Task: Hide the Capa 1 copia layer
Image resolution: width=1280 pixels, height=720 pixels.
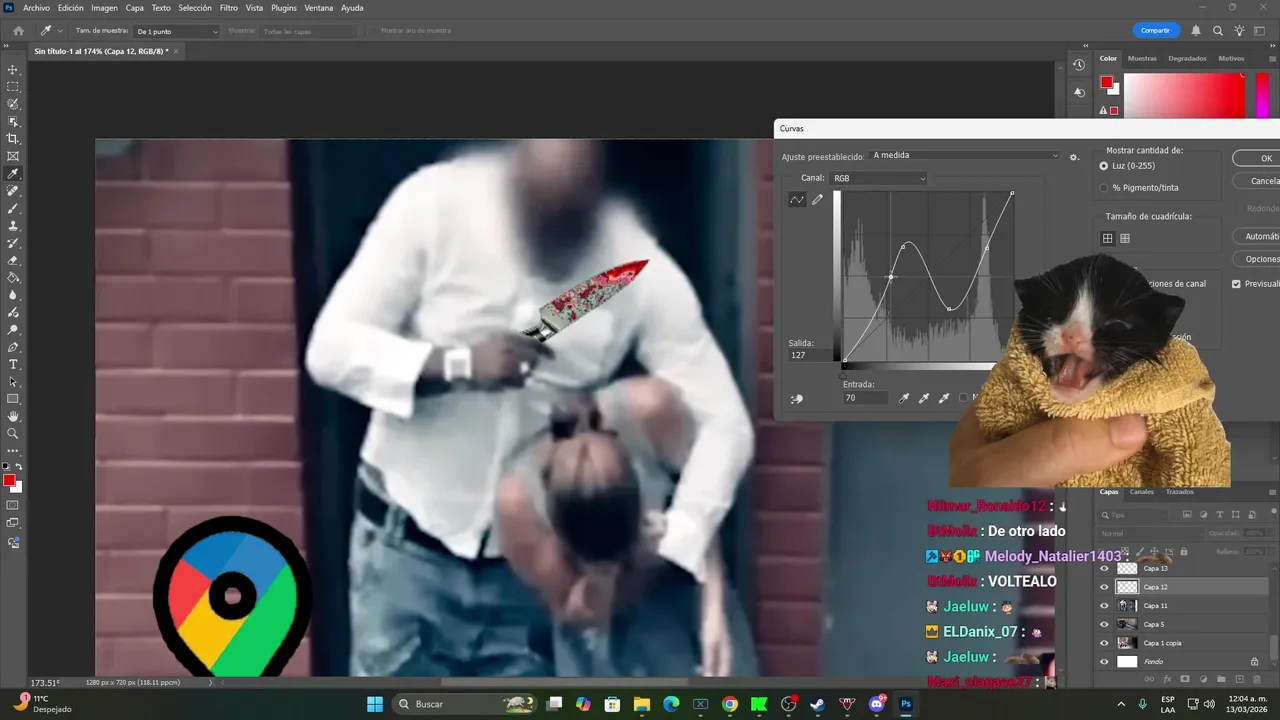Action: click(x=1104, y=643)
